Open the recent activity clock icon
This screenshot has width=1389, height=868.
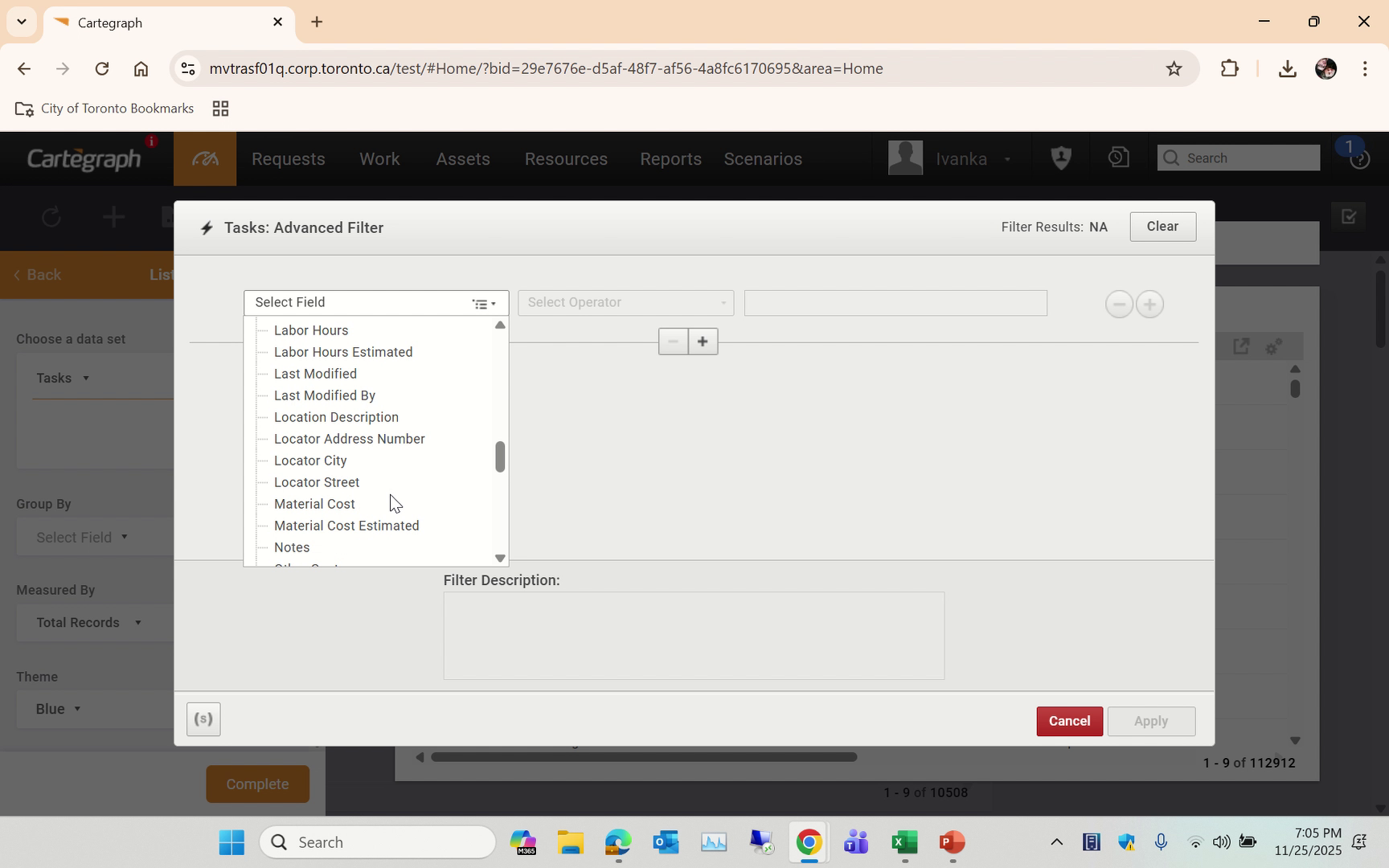1117,158
